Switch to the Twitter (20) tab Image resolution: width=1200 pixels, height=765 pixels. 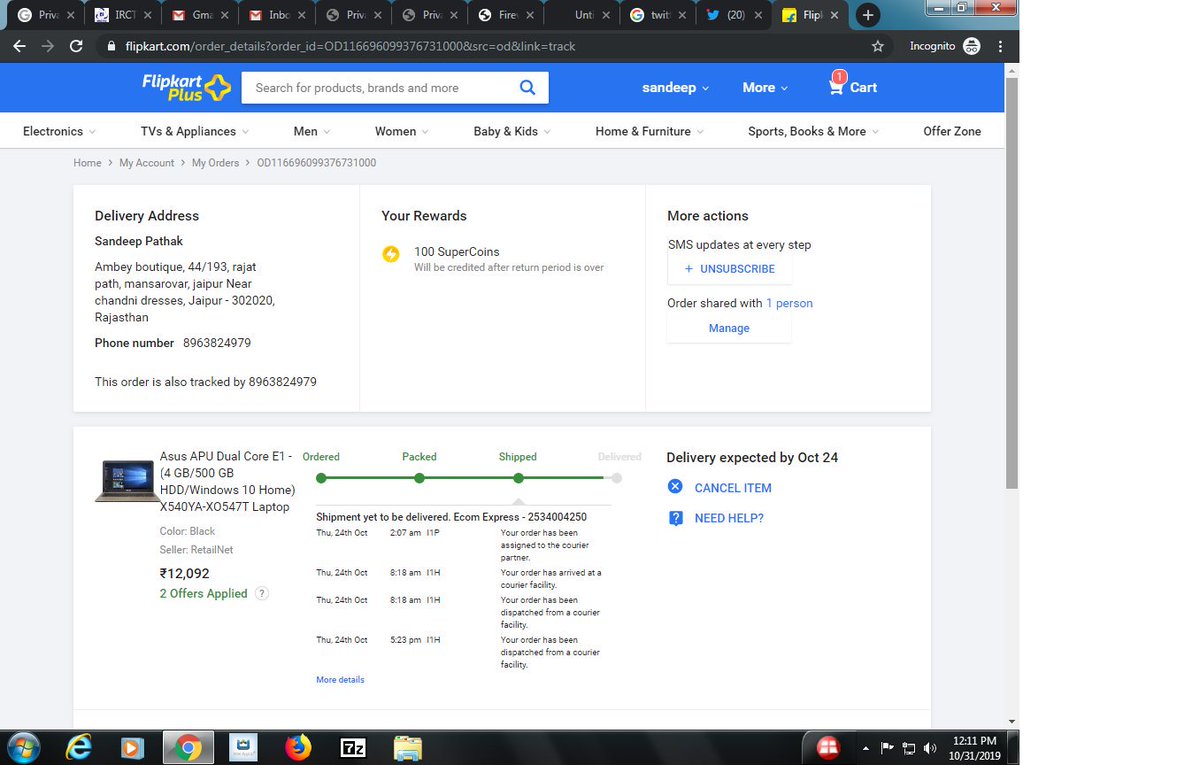point(735,16)
